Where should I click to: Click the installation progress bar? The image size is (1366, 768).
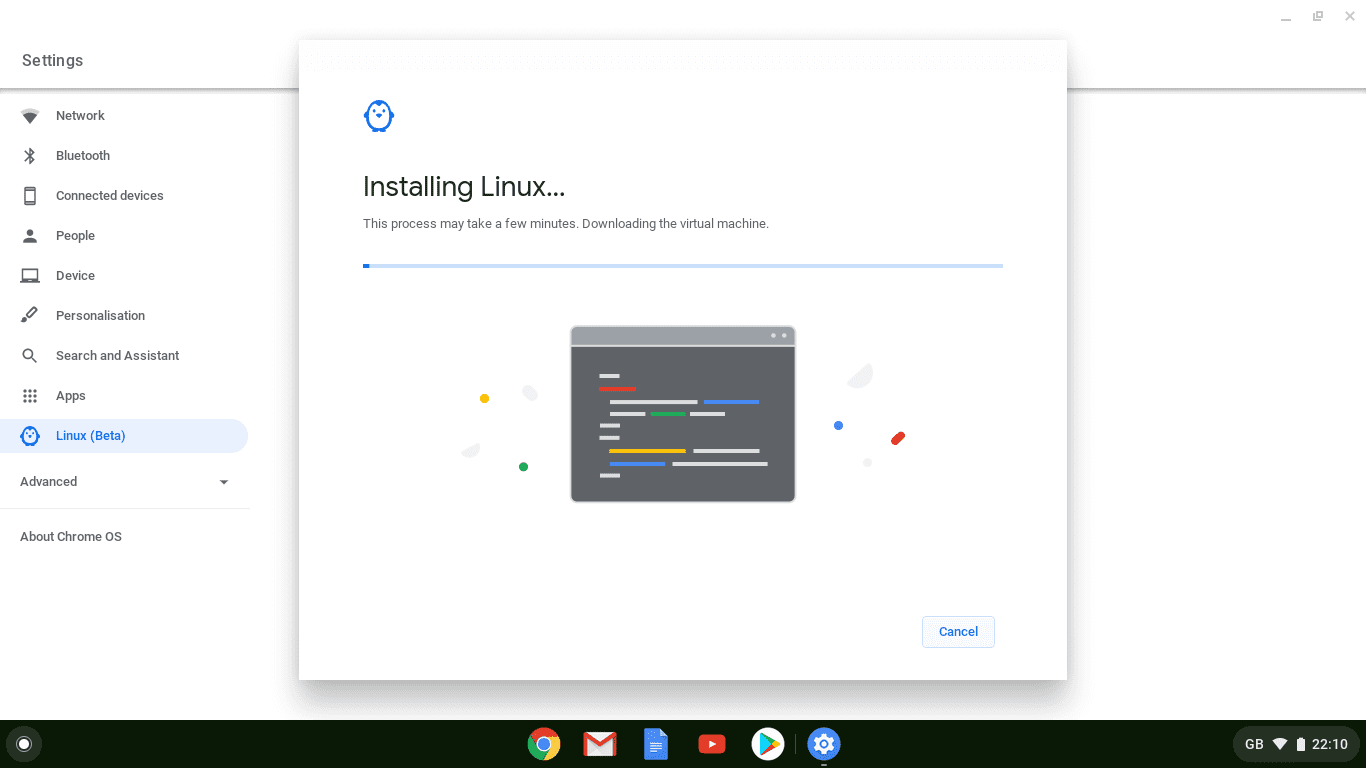(x=683, y=266)
